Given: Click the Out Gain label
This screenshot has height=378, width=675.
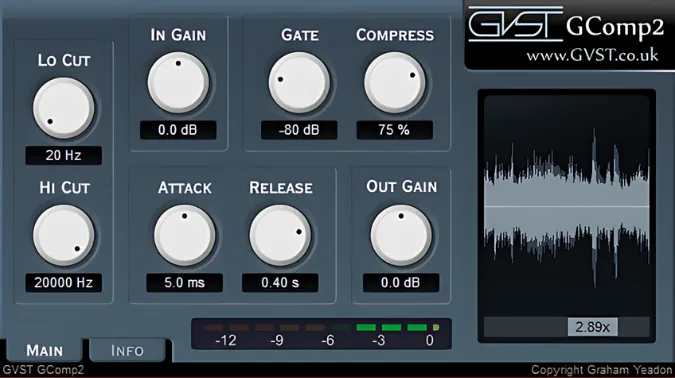Looking at the screenshot, I should [401, 187].
